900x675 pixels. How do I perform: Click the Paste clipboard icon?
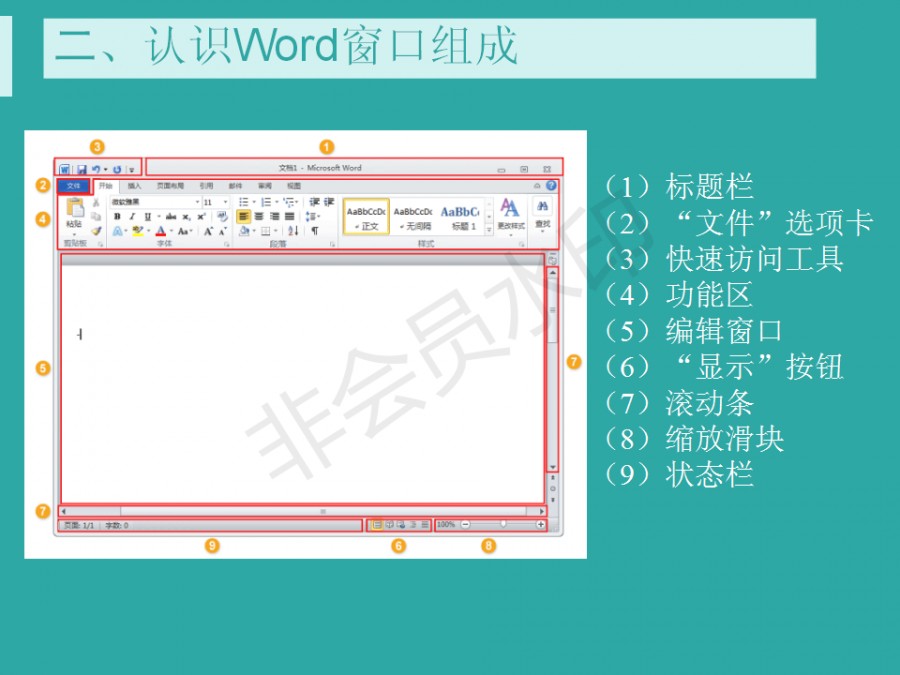click(x=75, y=209)
